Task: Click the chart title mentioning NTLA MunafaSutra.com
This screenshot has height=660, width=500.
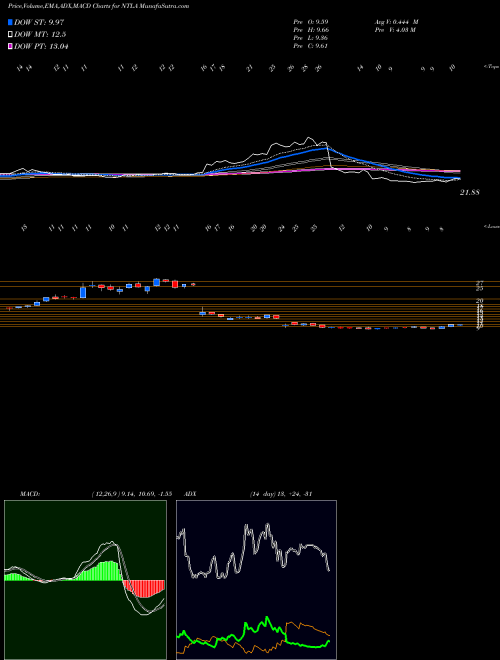Action: [x=98, y=6]
